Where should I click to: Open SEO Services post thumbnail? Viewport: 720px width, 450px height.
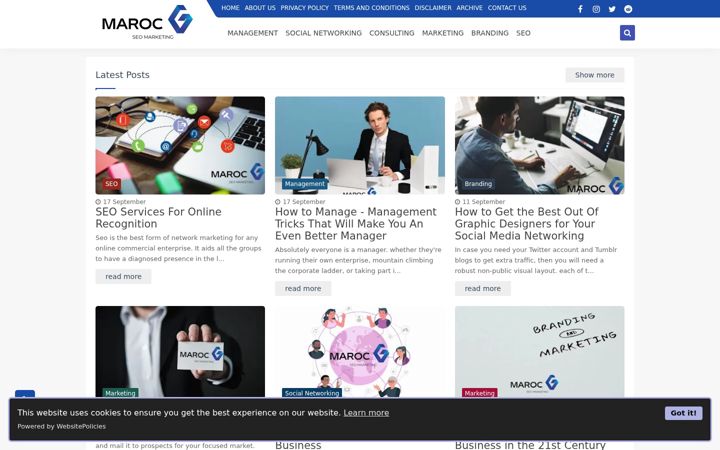click(180, 145)
